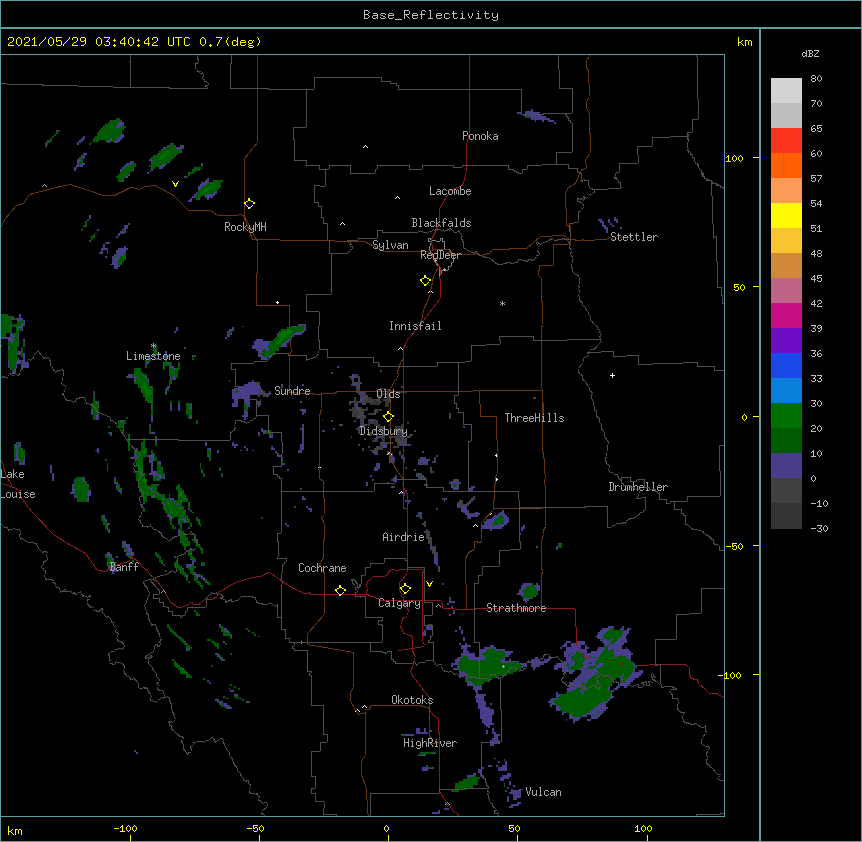Click the Base_Reflectivity title text

pyautogui.click(x=431, y=15)
